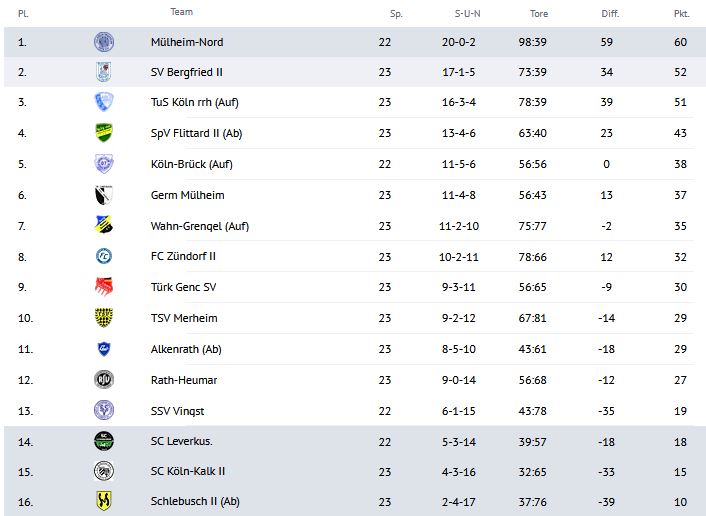Viewport: 706px width, 516px height.
Task: Click the Köln-Brück club crest
Action: click(103, 164)
